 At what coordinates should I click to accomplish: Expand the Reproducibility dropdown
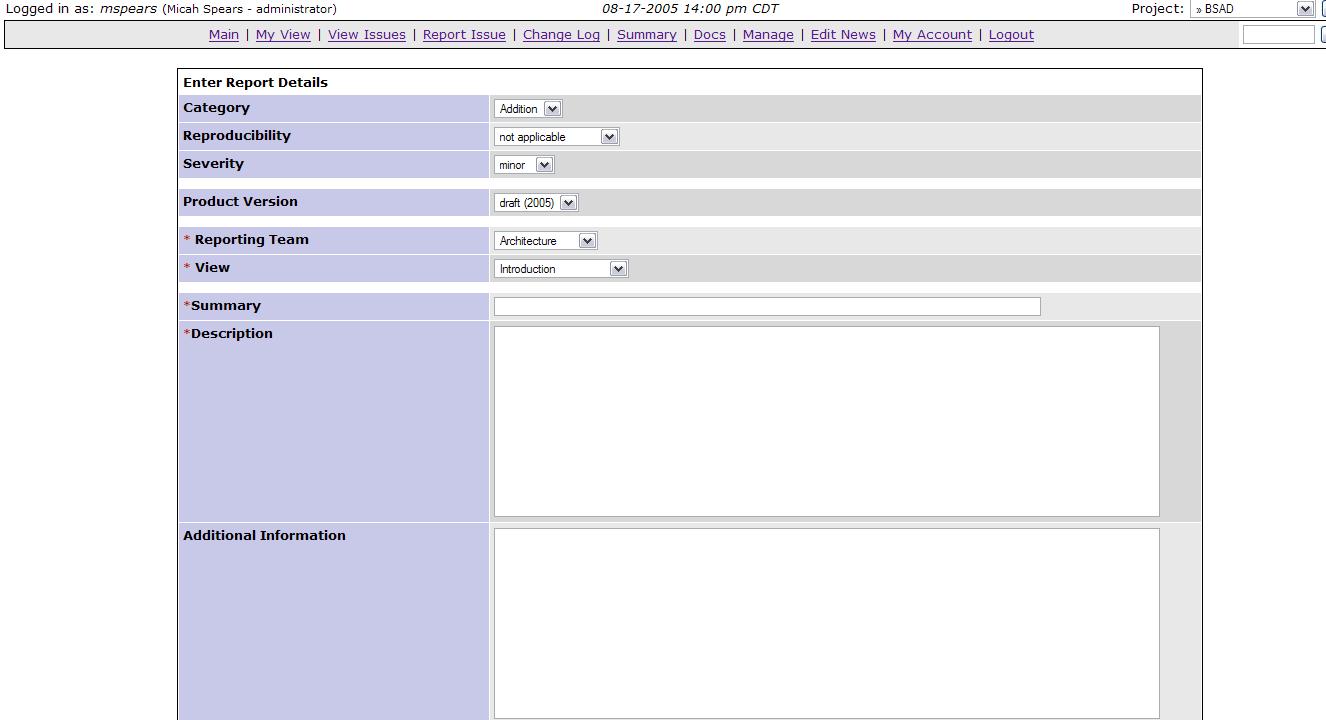[x=556, y=137]
